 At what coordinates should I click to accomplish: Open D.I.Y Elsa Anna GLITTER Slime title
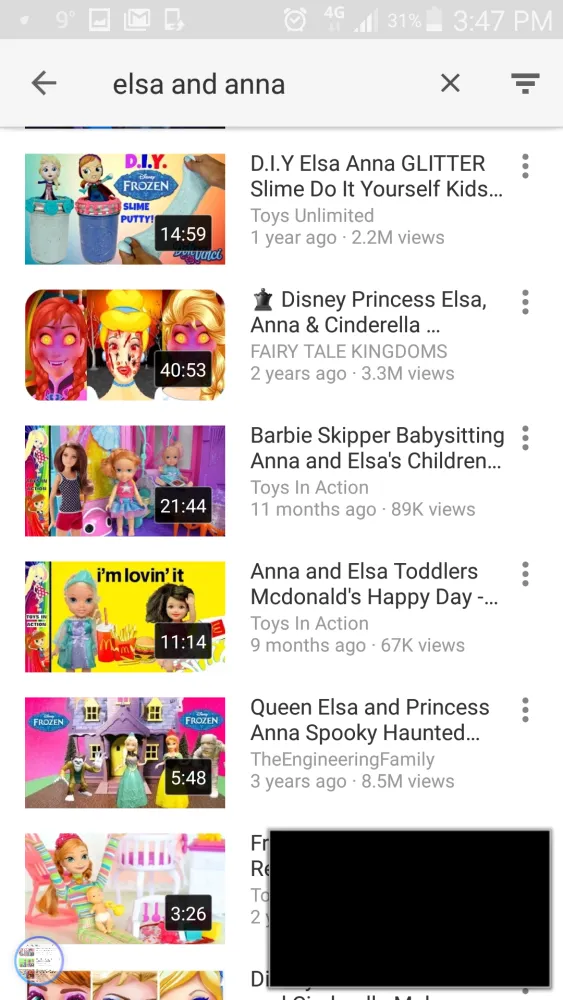(x=376, y=176)
